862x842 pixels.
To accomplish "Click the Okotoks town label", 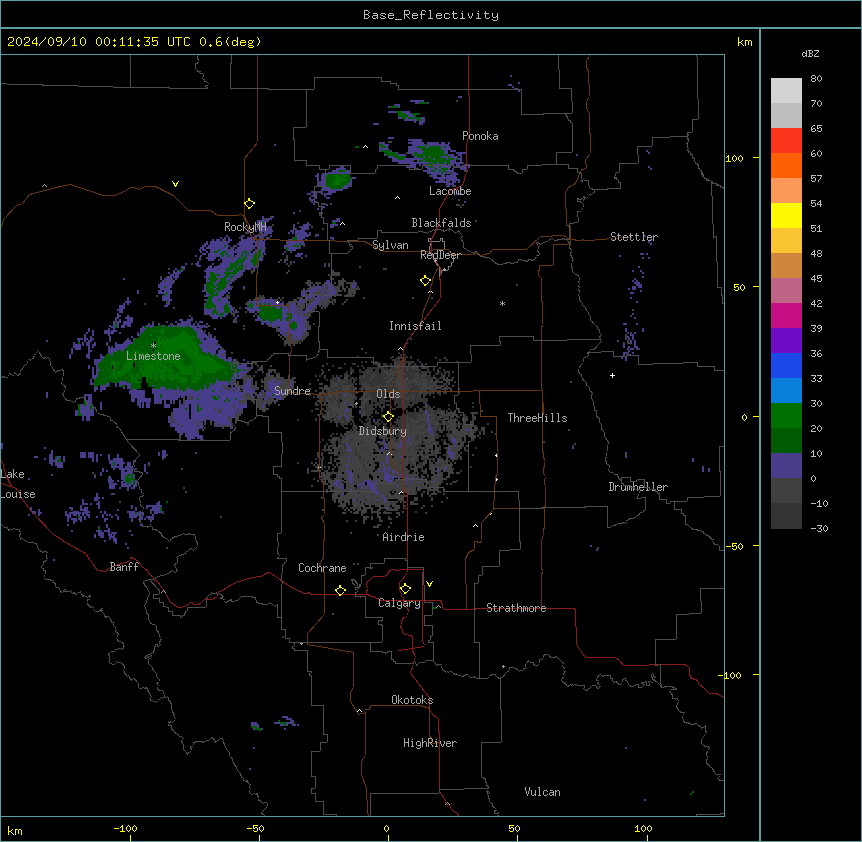I will pos(412,700).
